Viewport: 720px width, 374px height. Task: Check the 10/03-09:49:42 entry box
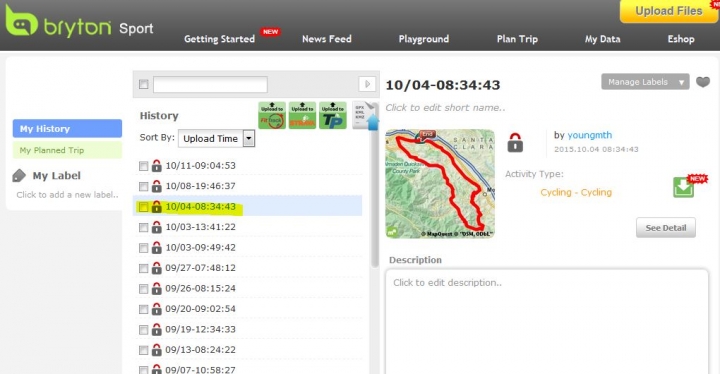click(x=144, y=248)
